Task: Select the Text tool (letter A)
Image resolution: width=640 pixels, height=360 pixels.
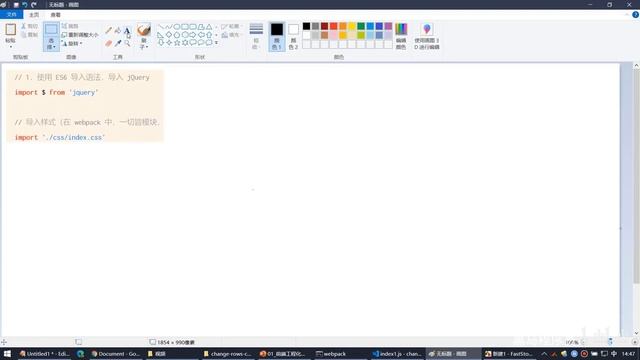Action: (x=127, y=31)
